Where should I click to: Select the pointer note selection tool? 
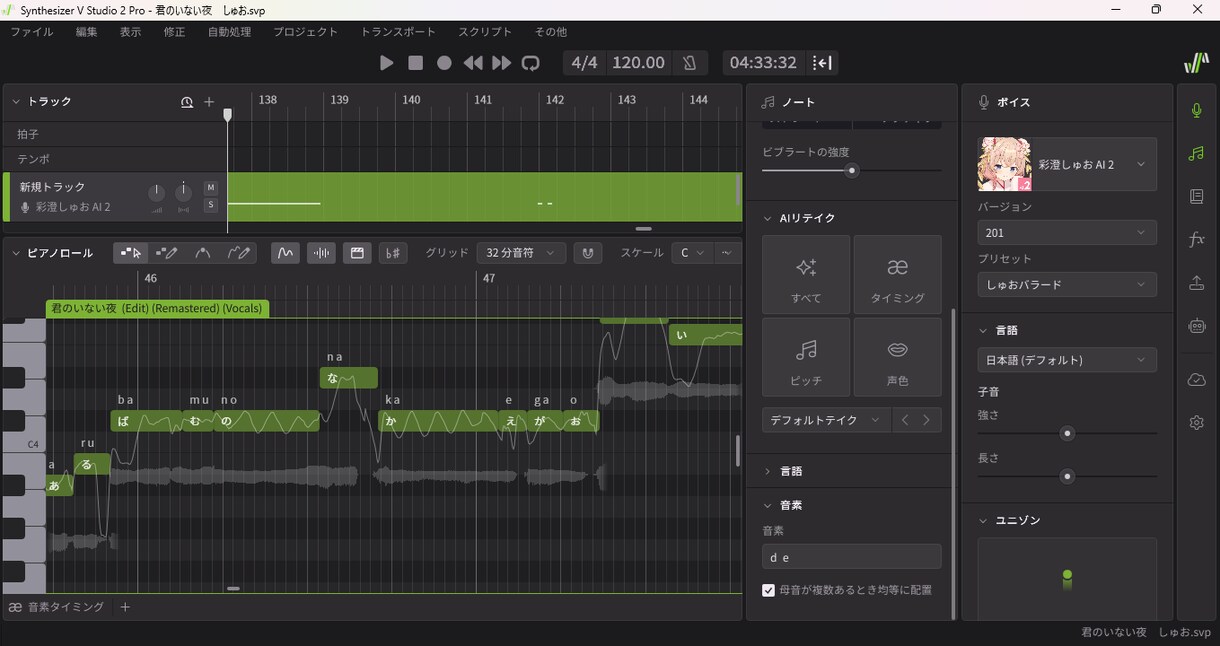(x=131, y=253)
